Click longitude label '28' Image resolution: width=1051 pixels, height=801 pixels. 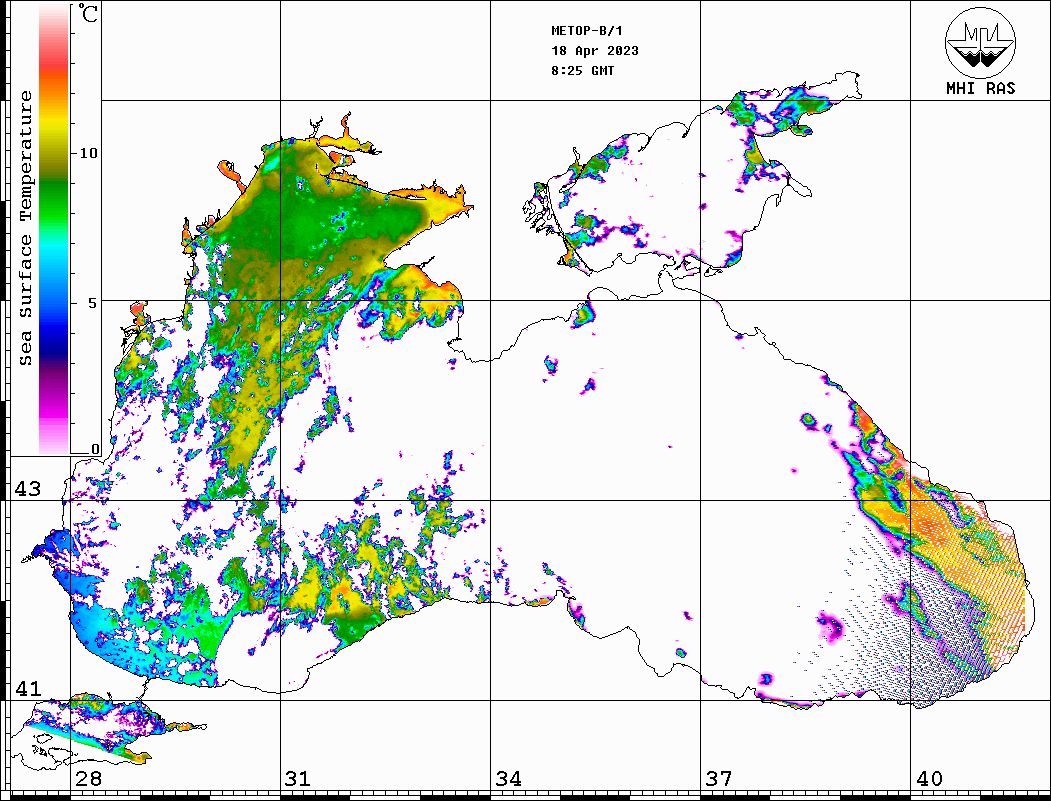(88, 778)
